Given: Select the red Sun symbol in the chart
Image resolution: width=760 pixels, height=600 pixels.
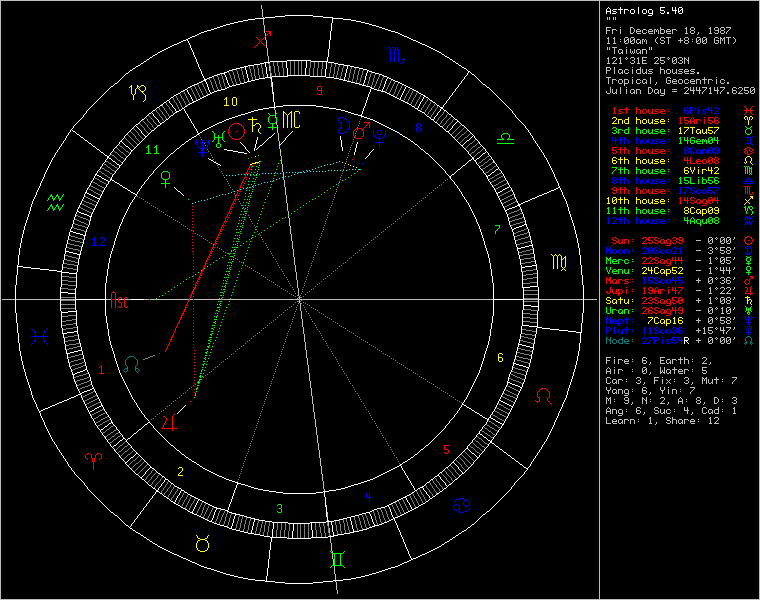Looking at the screenshot, I should [237, 131].
